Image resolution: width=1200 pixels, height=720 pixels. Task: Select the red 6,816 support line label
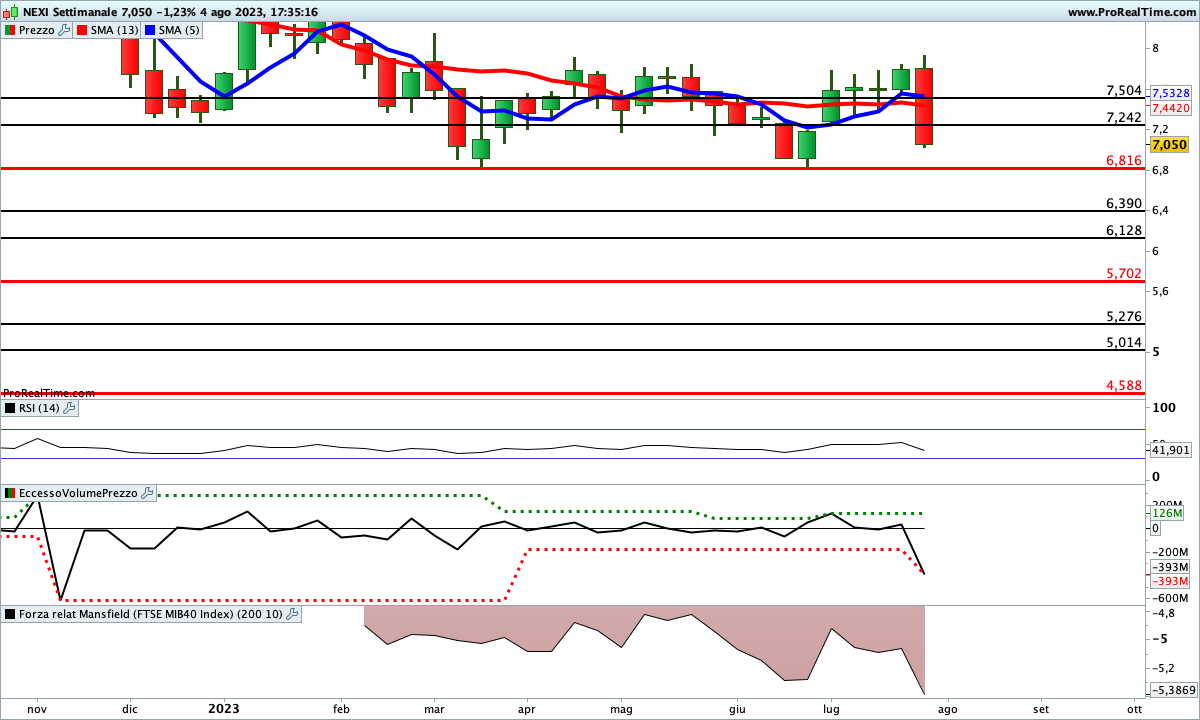(1123, 160)
